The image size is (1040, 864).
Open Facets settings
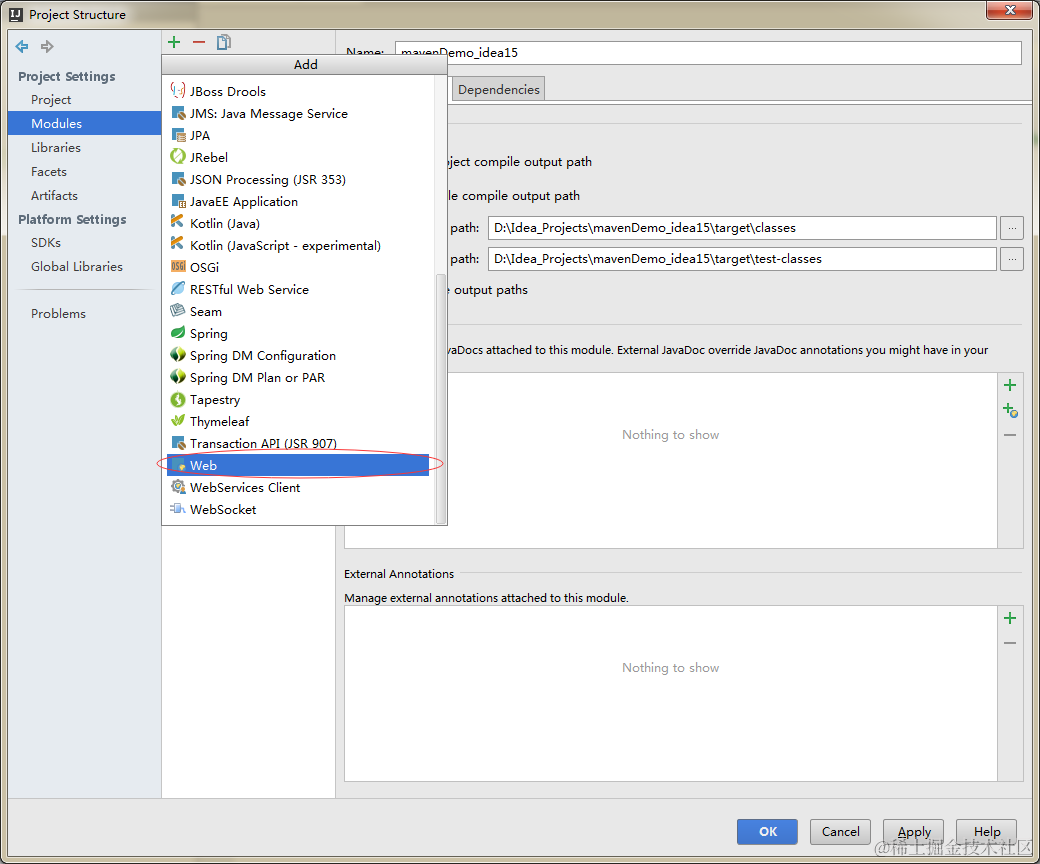pyautogui.click(x=48, y=171)
